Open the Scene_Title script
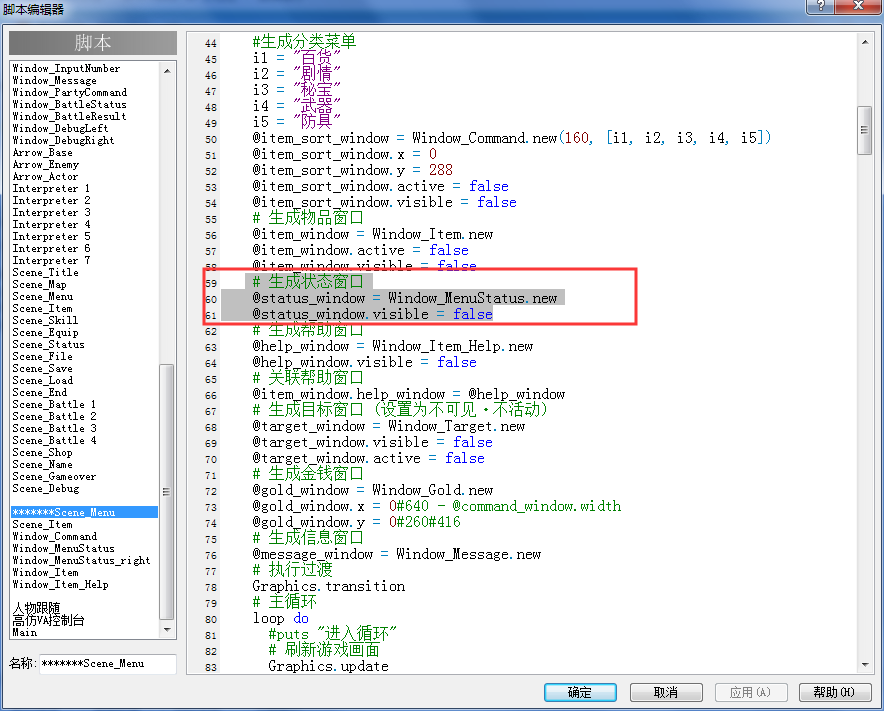This screenshot has height=711, width=884. [x=45, y=272]
